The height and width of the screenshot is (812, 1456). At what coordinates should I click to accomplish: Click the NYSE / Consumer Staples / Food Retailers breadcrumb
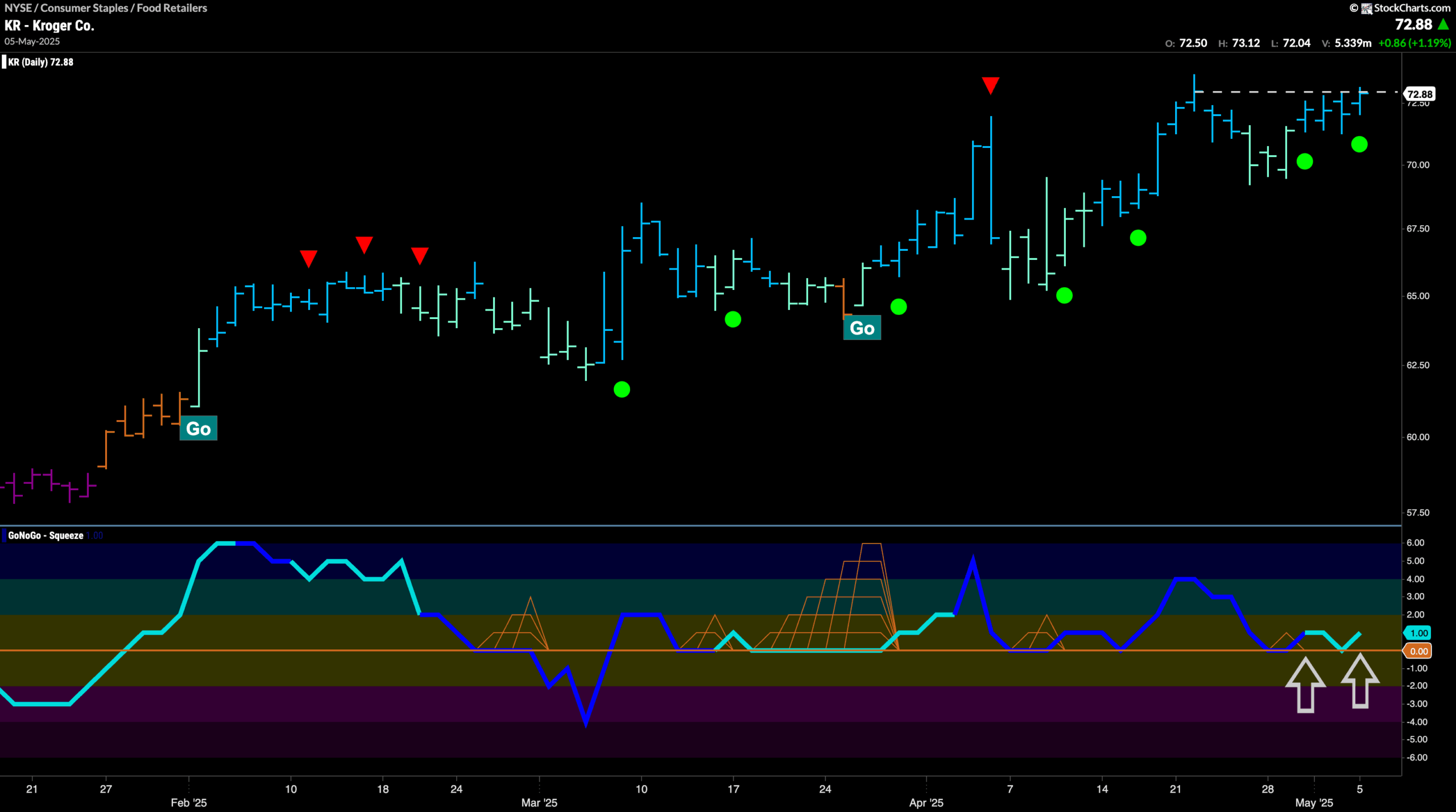(105, 8)
